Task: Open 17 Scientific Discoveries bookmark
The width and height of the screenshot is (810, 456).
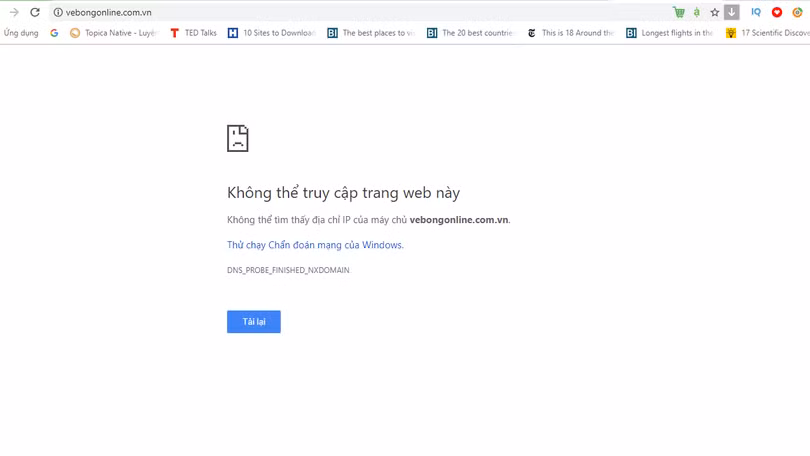Action: (768, 33)
